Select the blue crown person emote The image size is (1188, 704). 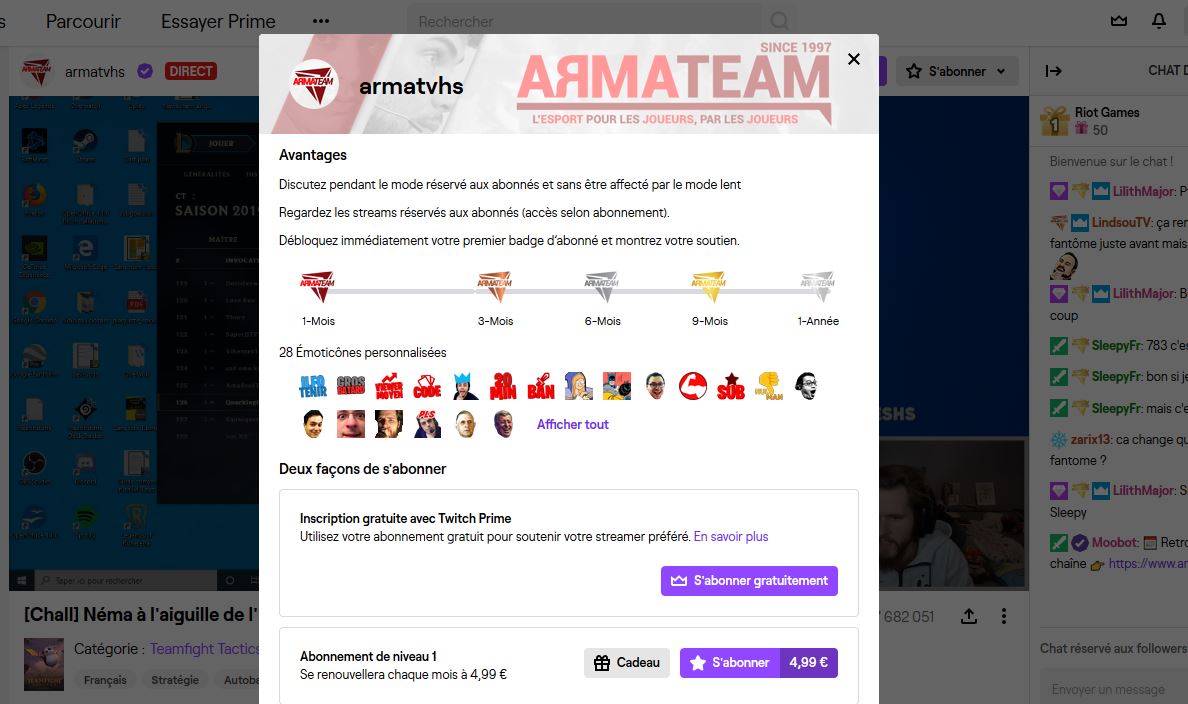(x=464, y=386)
